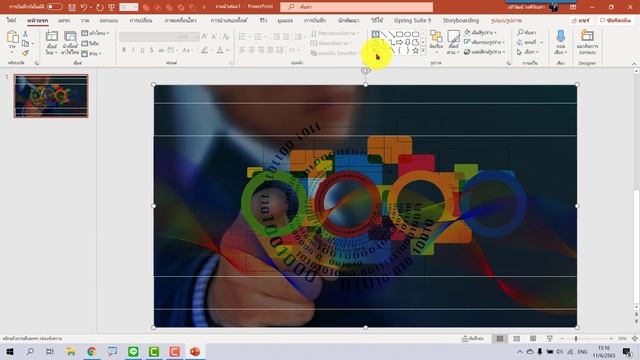Switch to Normal view icon in status bar

point(500,338)
